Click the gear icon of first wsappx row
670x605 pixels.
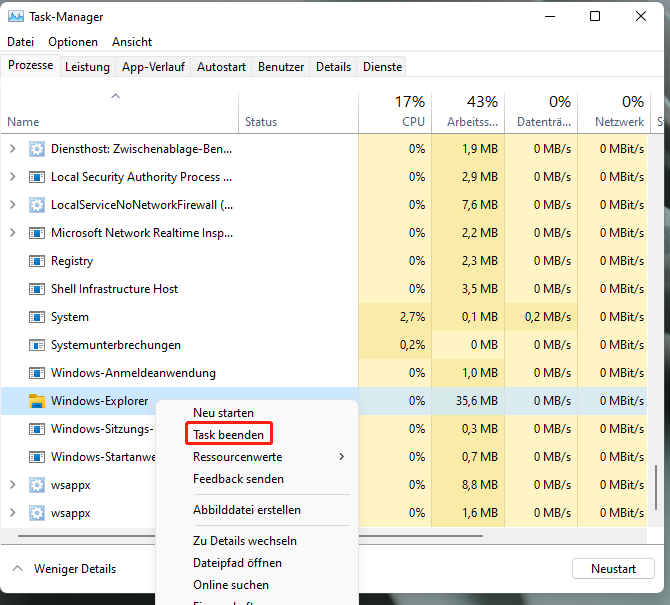coord(37,485)
